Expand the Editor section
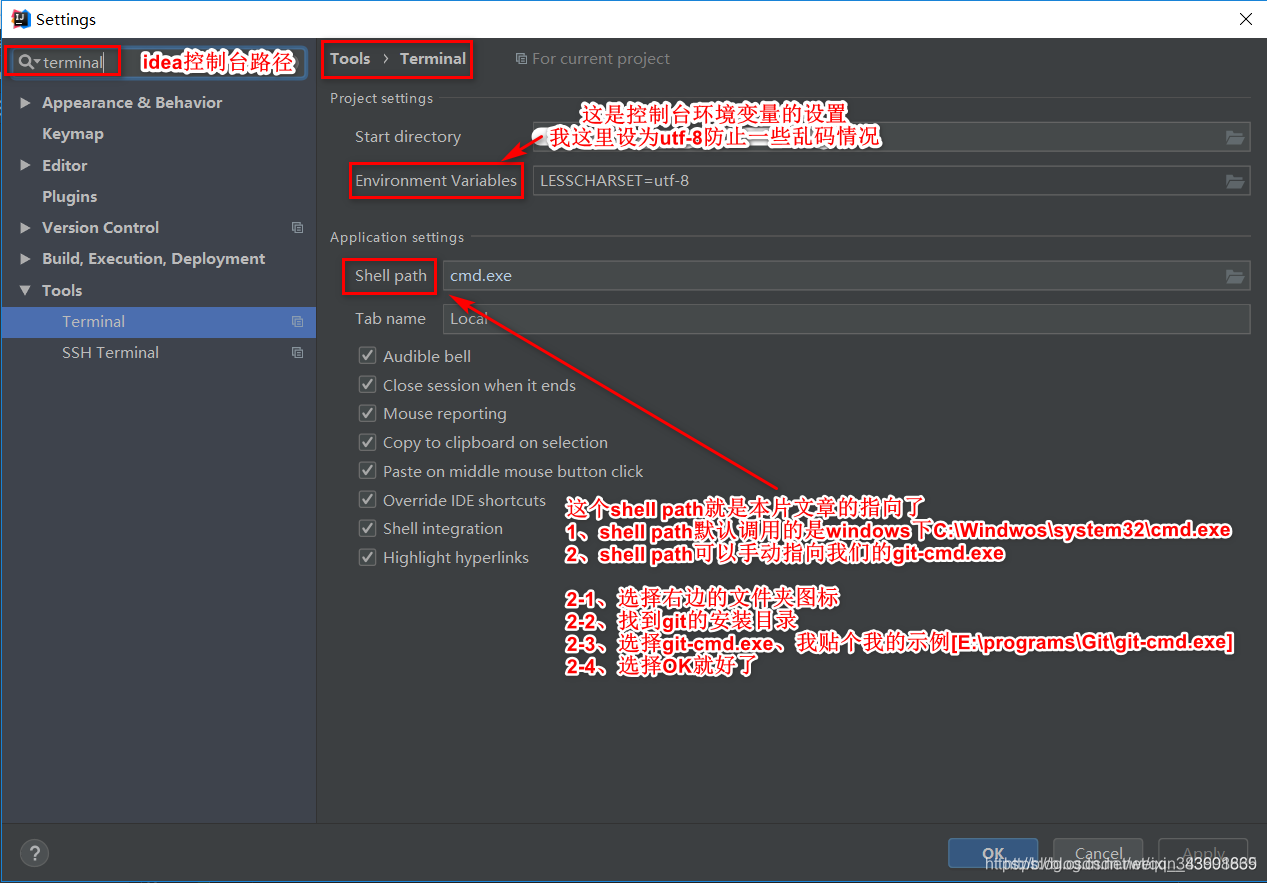 click(x=25, y=166)
